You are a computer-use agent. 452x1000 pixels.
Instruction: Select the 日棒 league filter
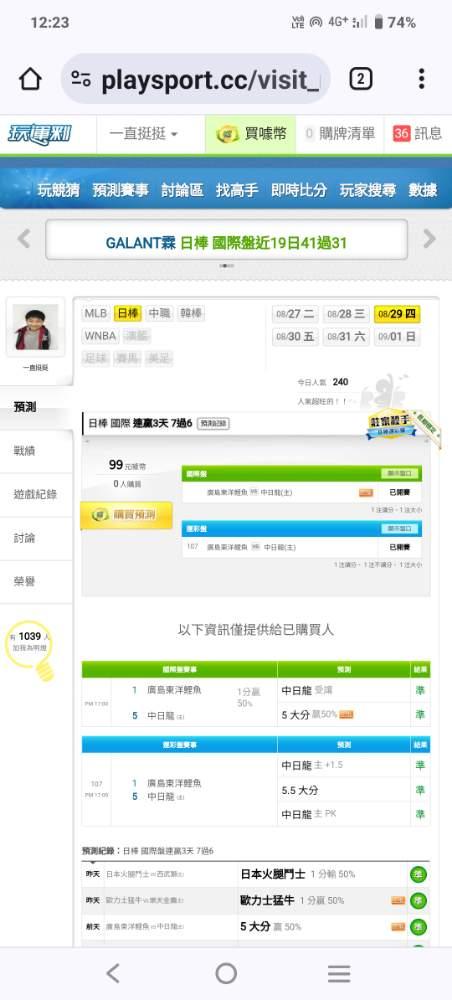pos(128,313)
